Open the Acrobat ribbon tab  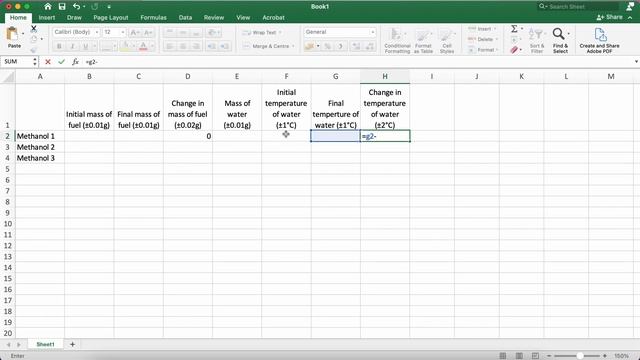pos(273,18)
